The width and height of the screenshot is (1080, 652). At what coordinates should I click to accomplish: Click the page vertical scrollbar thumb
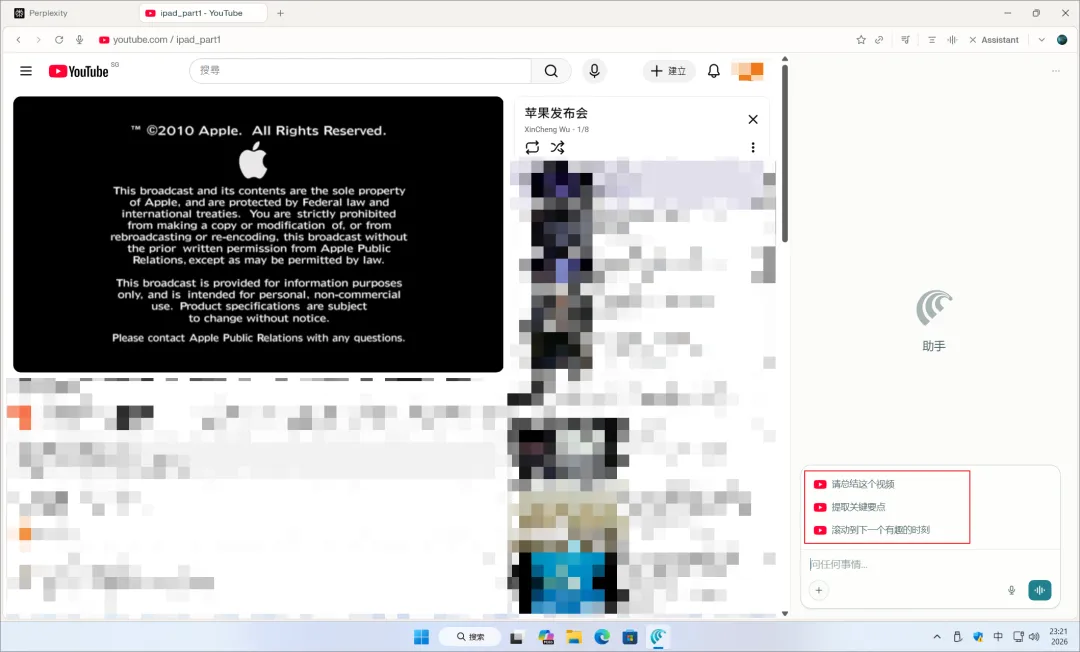tap(785, 153)
